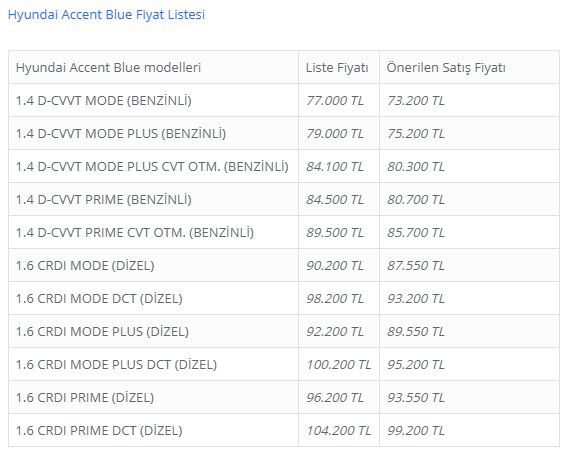Click the Önerilen Satış Fiyatı column header

(469, 67)
